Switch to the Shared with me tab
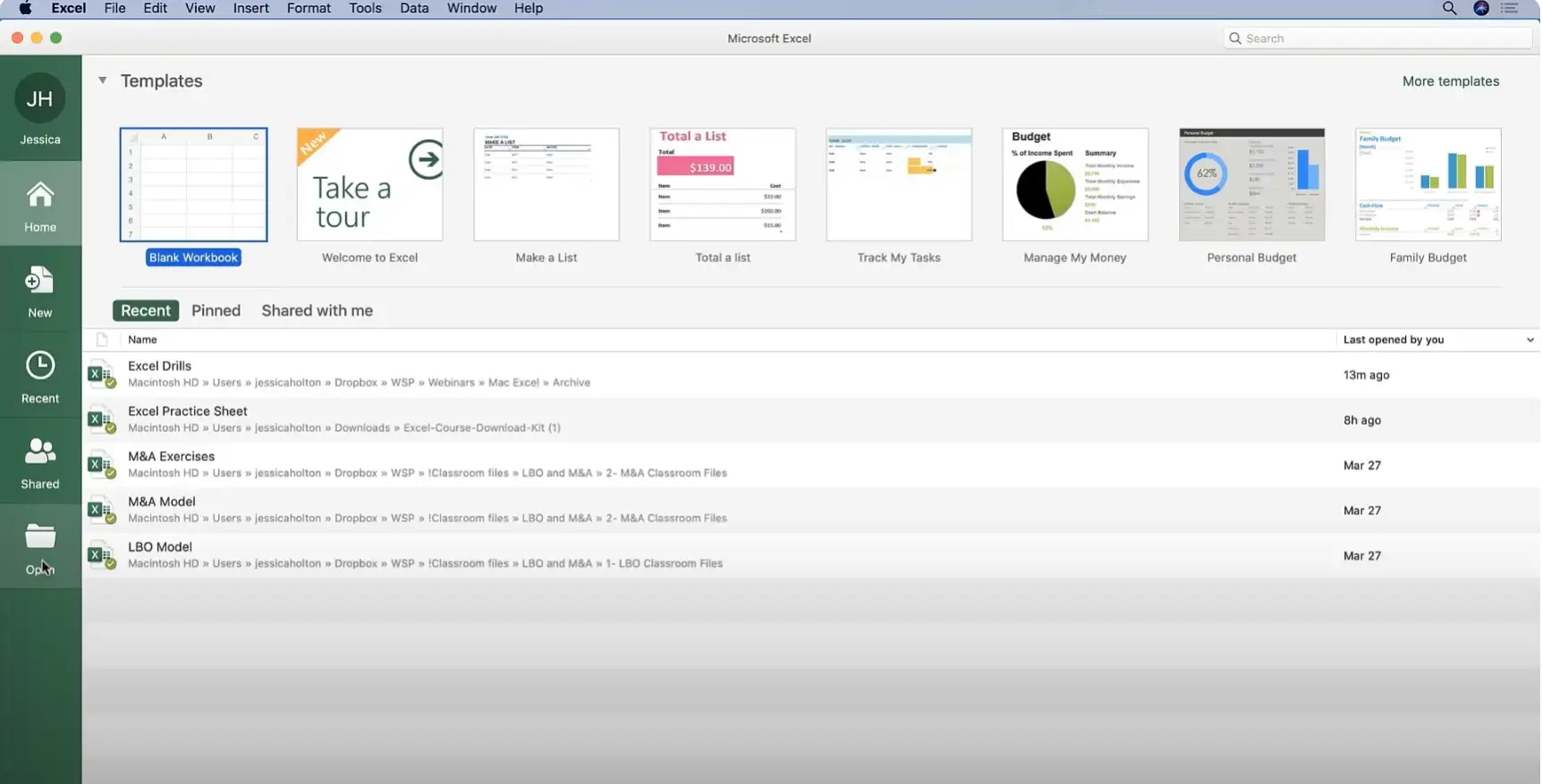 [x=317, y=310]
